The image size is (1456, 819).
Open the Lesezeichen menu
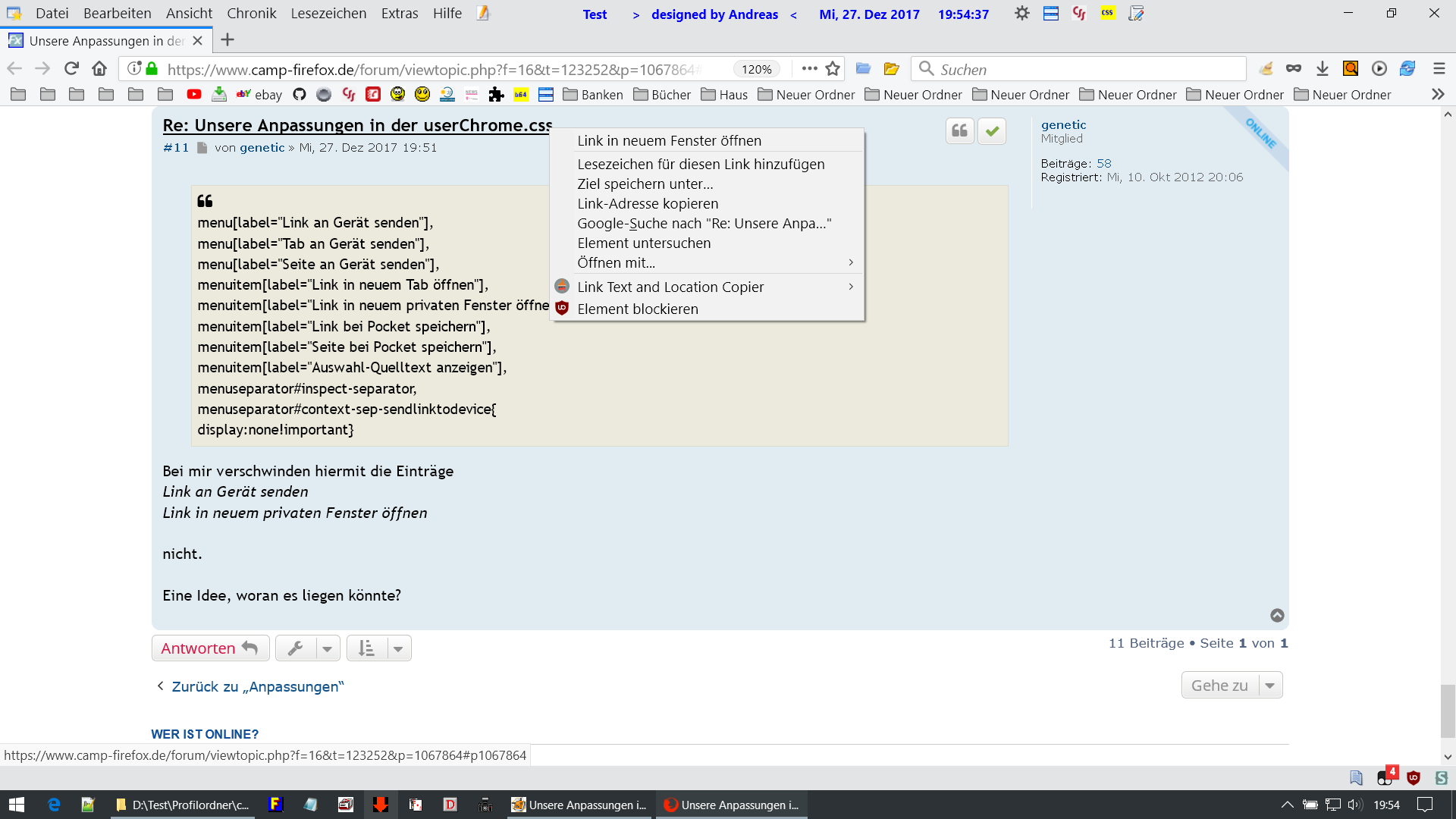(x=328, y=13)
